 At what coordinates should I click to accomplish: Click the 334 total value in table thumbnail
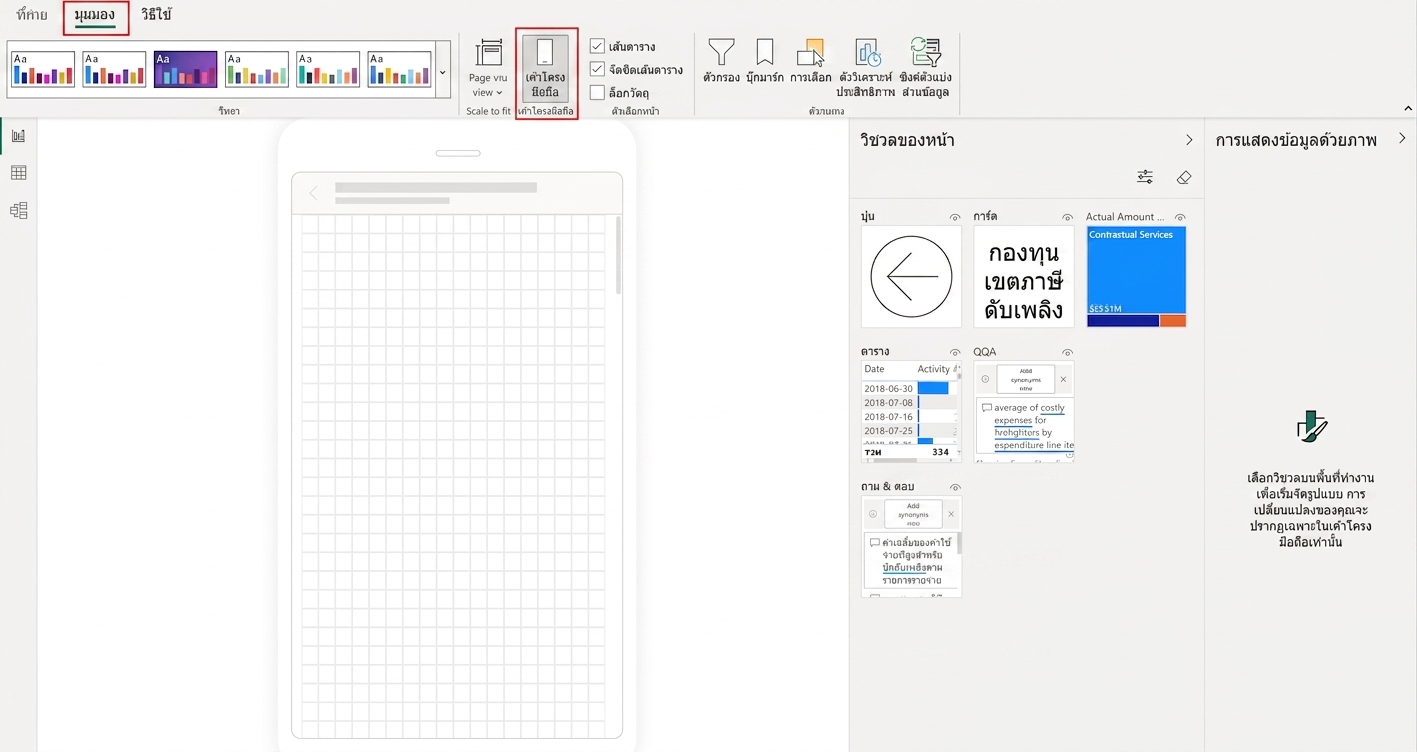pos(940,452)
